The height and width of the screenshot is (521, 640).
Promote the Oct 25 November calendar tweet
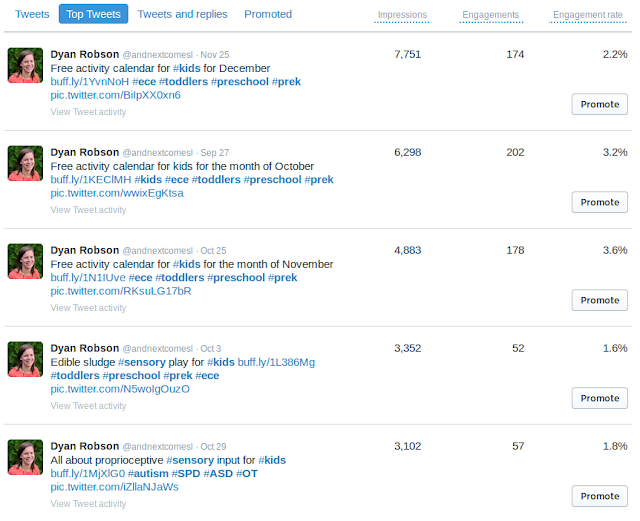(600, 300)
